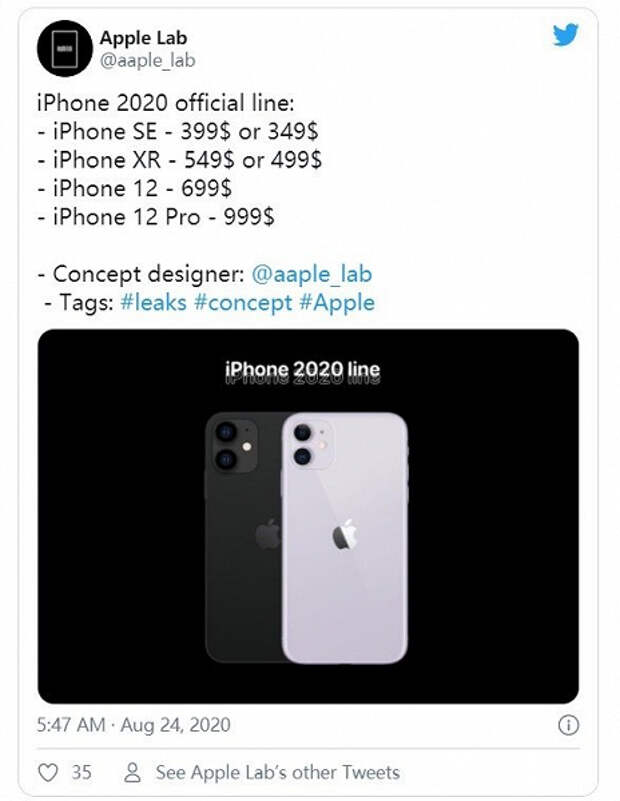
Task: See Apple Lab's other Tweets
Action: click(x=277, y=772)
